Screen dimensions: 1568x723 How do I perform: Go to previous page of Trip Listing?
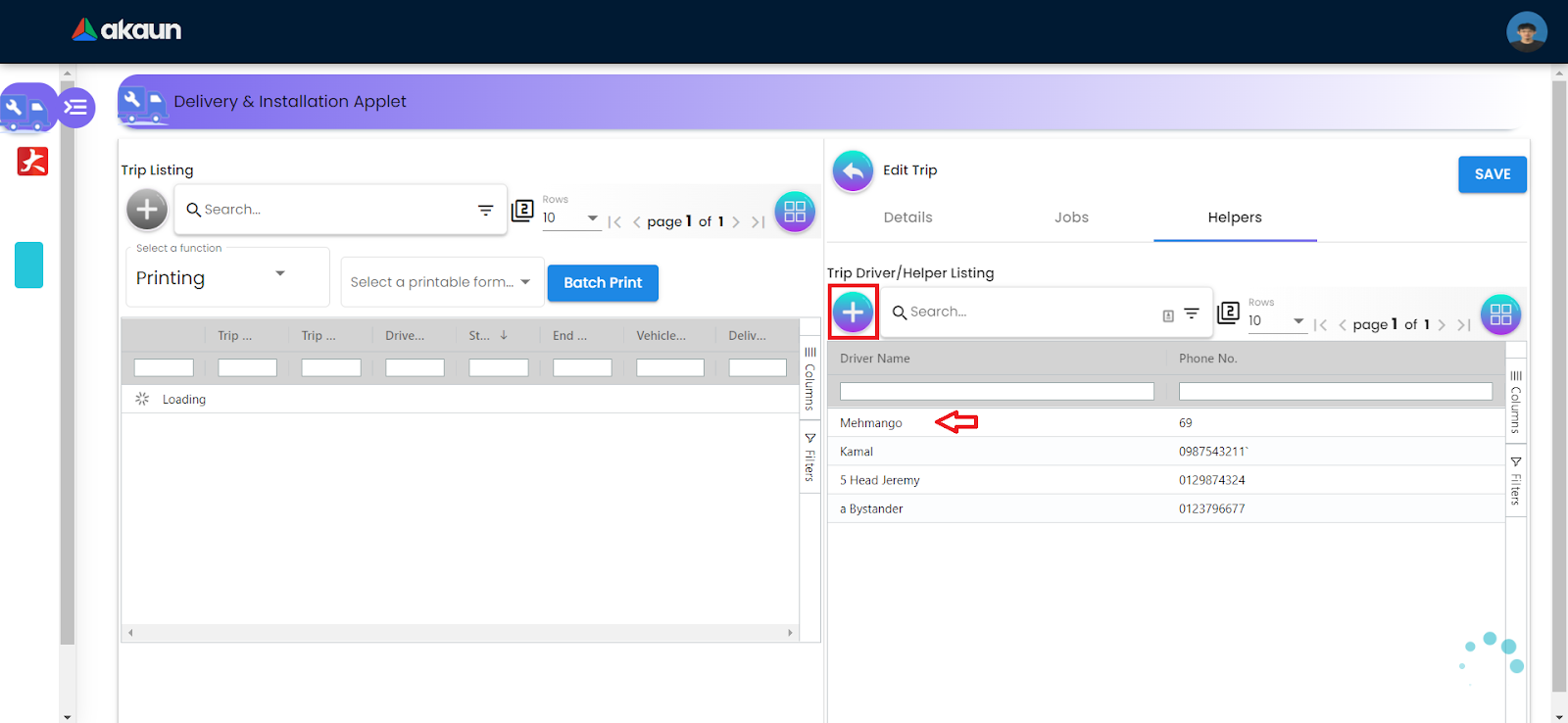click(x=637, y=222)
